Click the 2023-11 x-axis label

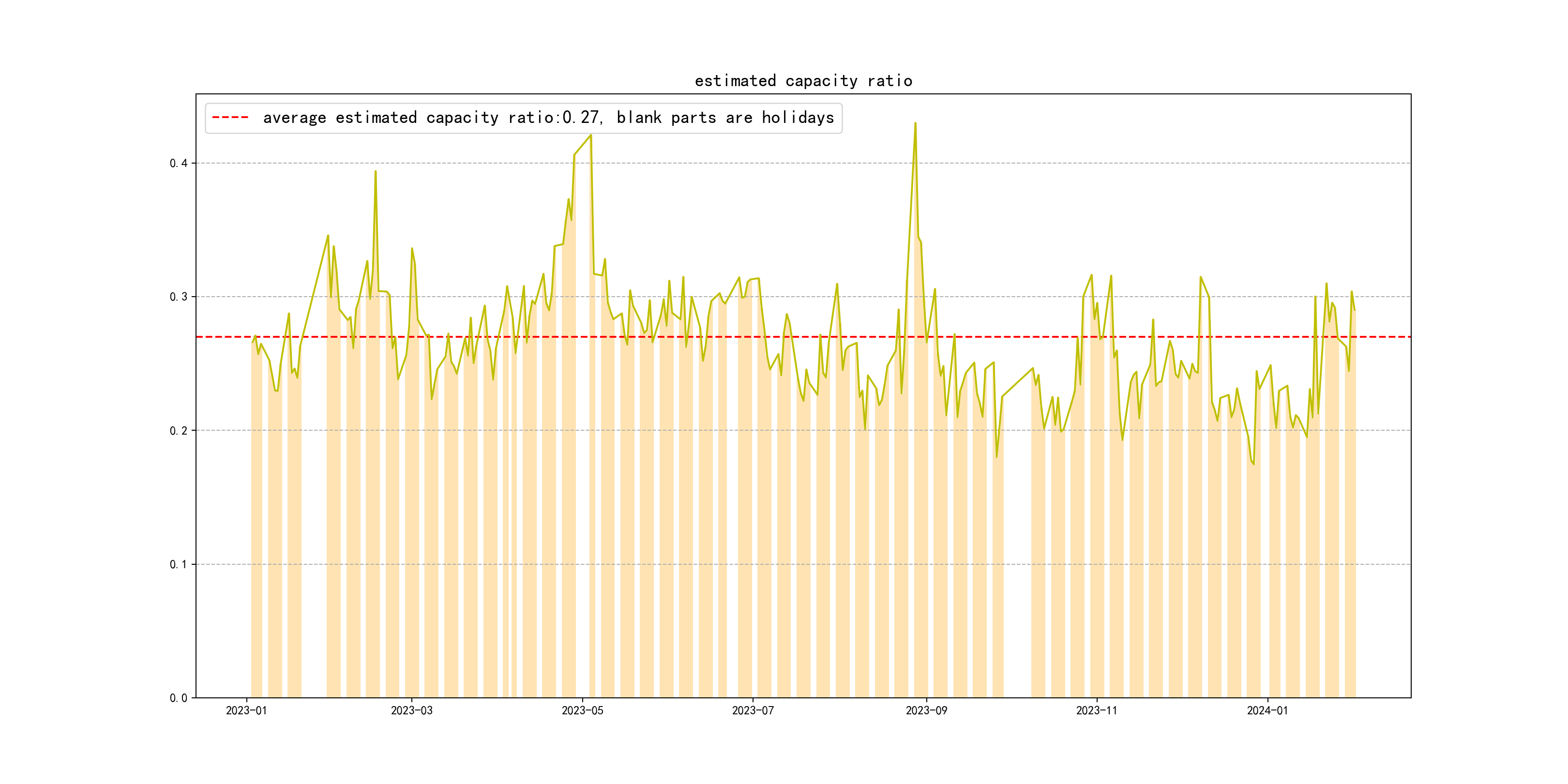(x=1096, y=710)
